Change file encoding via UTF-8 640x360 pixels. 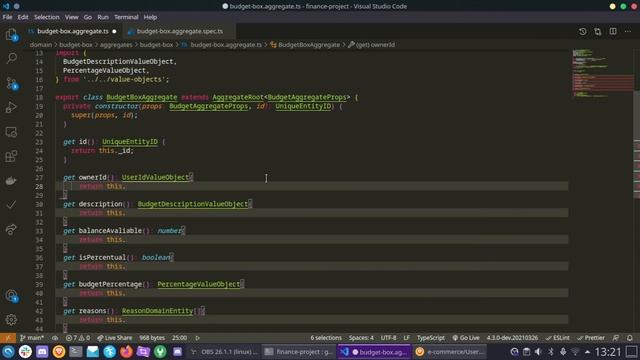click(388, 338)
